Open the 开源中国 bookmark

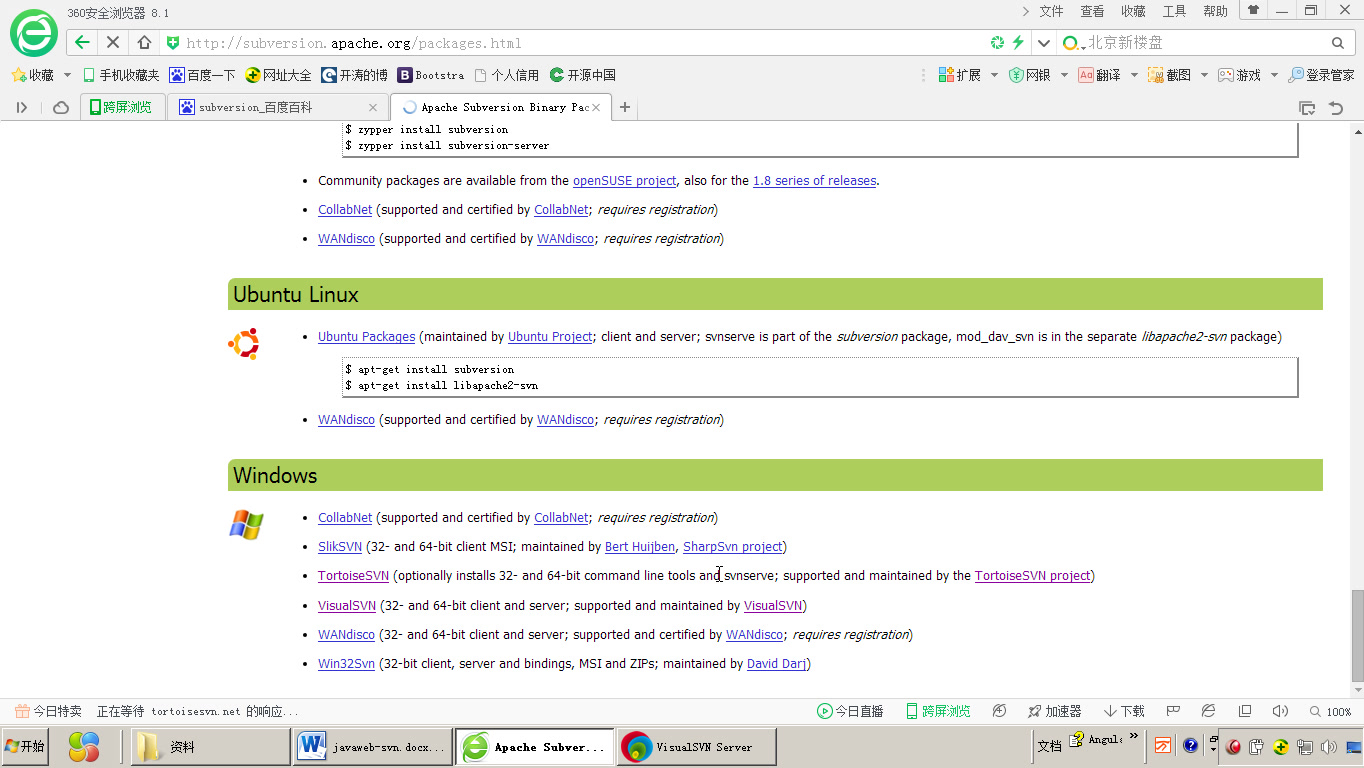583,75
